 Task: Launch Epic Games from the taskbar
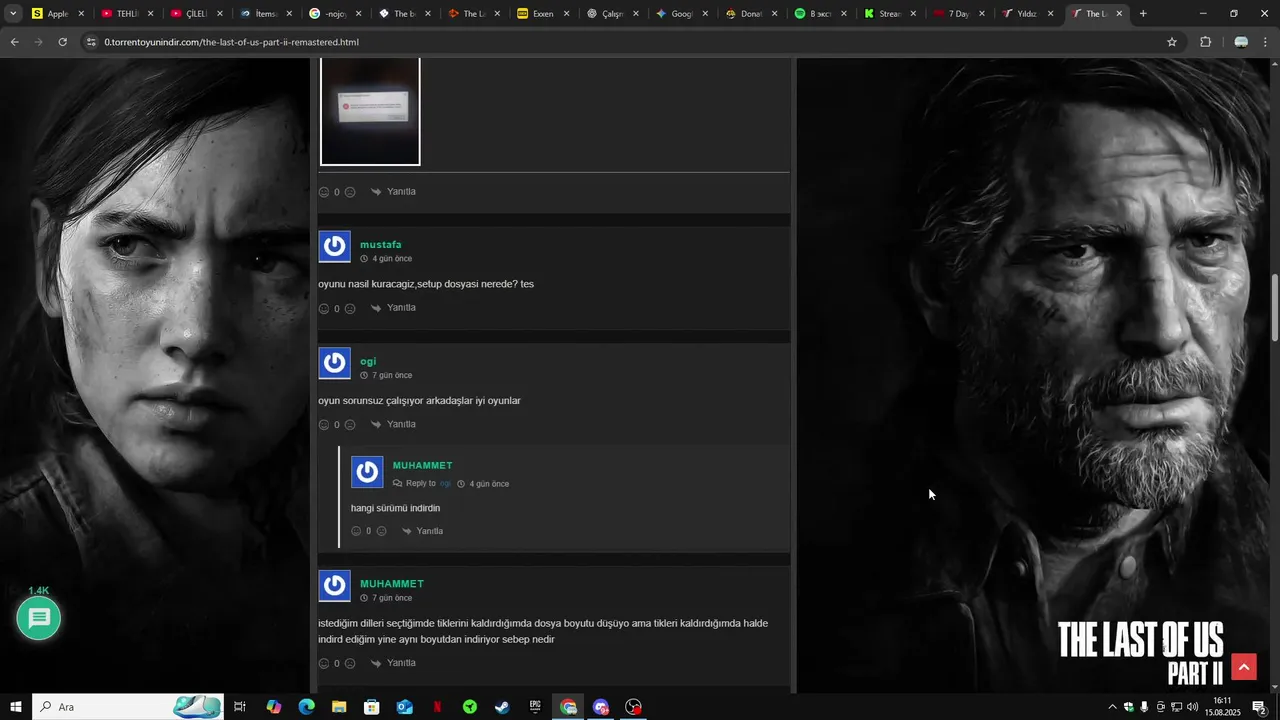pos(535,707)
